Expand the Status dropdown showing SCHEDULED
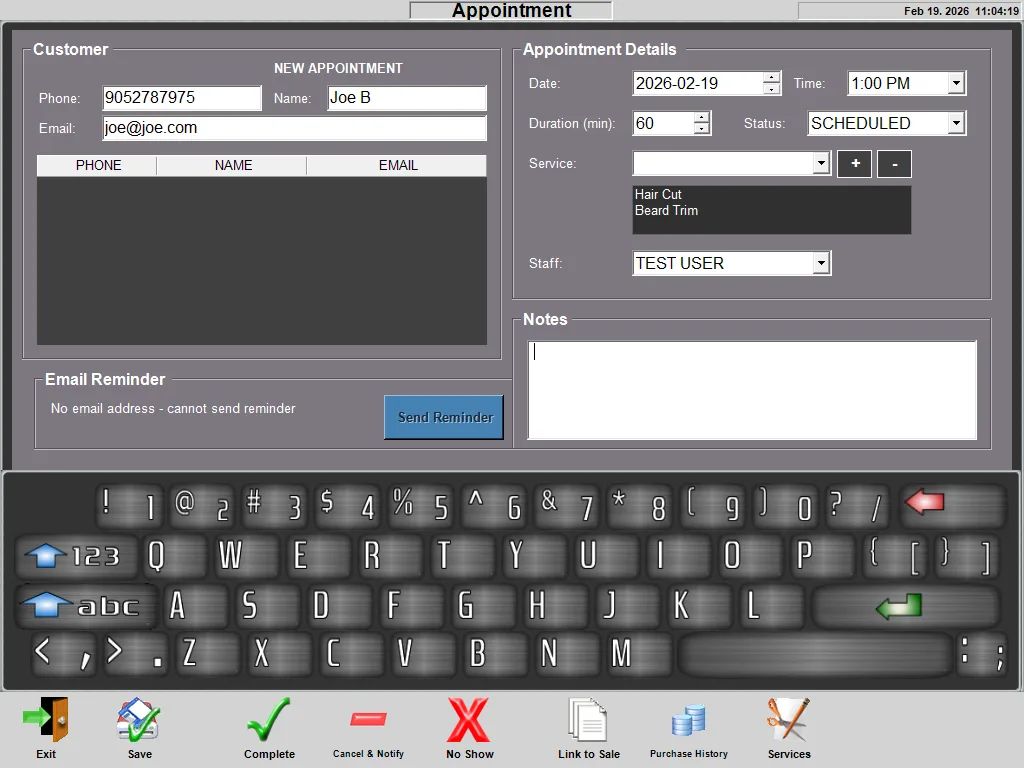Viewport: 1024px width, 768px height. point(956,124)
